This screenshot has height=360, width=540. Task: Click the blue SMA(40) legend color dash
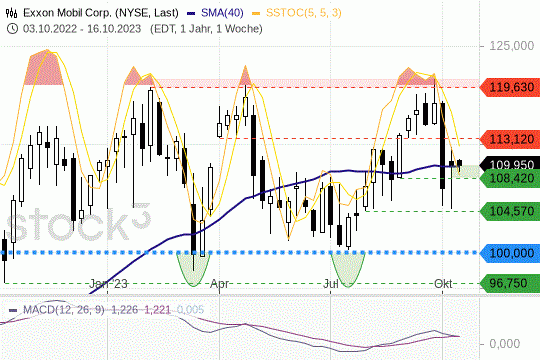pos(191,13)
